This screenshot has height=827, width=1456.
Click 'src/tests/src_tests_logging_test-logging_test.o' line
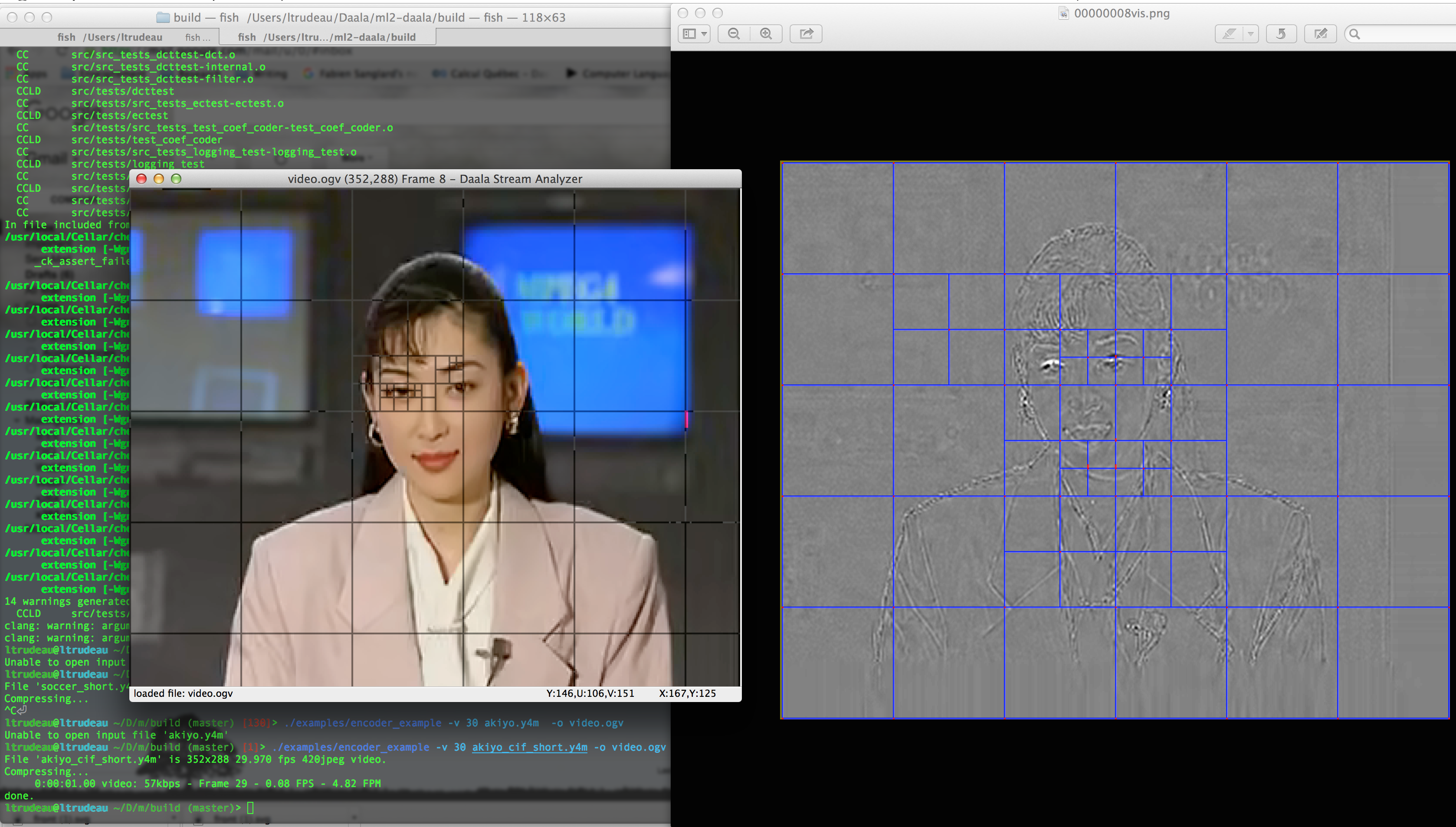coord(213,152)
